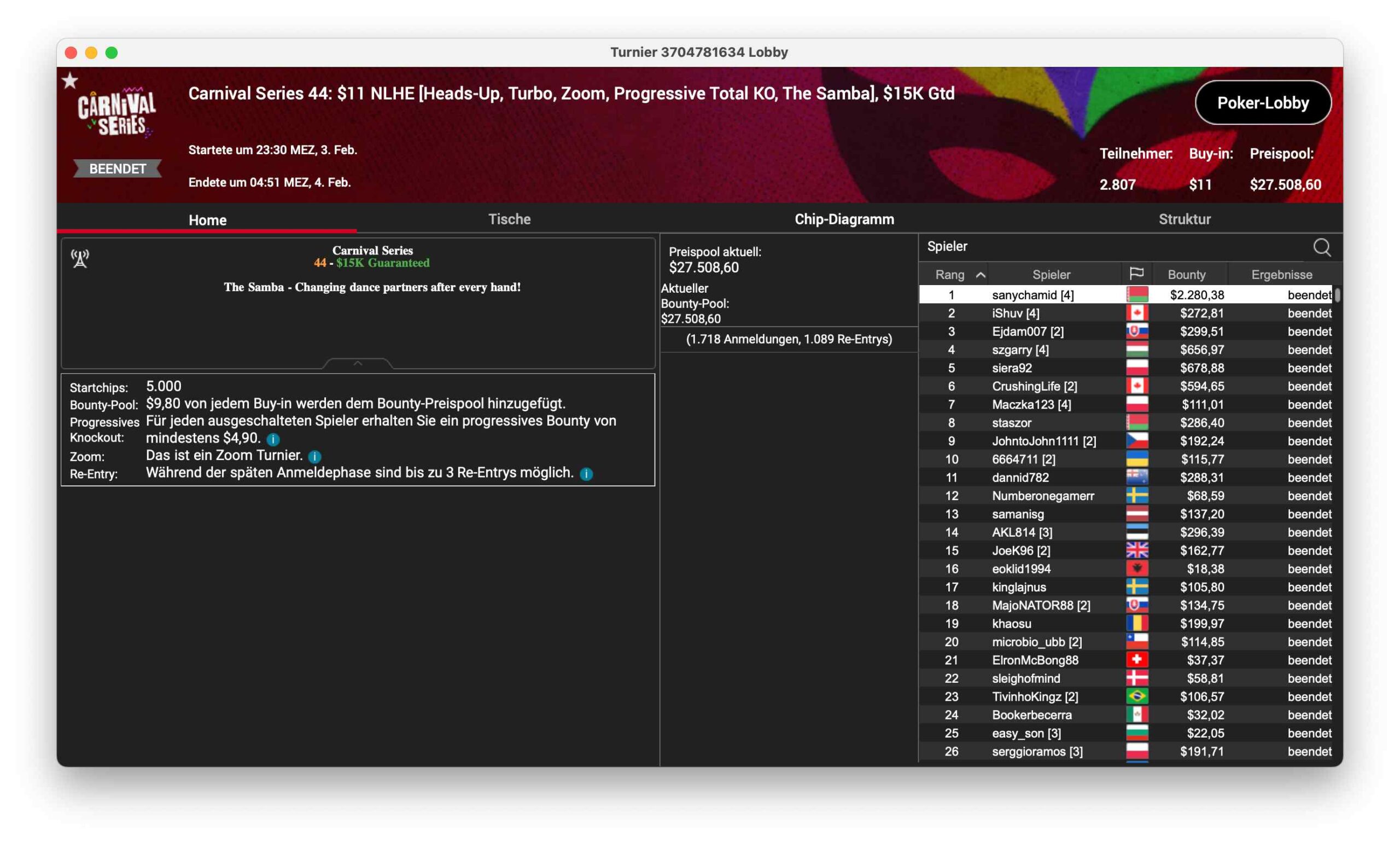Select player row szgarry
The width and height of the screenshot is (1400, 842).
pyautogui.click(x=1019, y=350)
